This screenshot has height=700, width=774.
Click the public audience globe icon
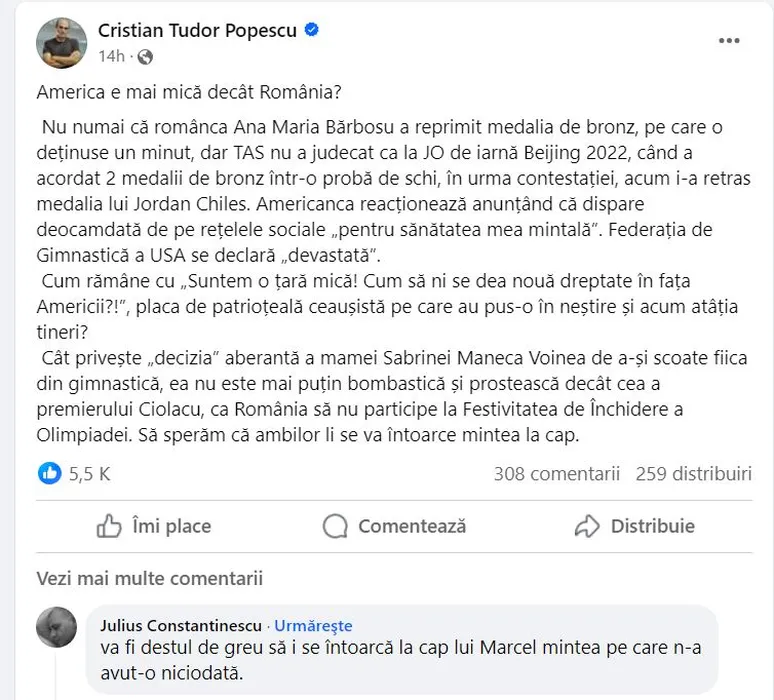tap(146, 57)
